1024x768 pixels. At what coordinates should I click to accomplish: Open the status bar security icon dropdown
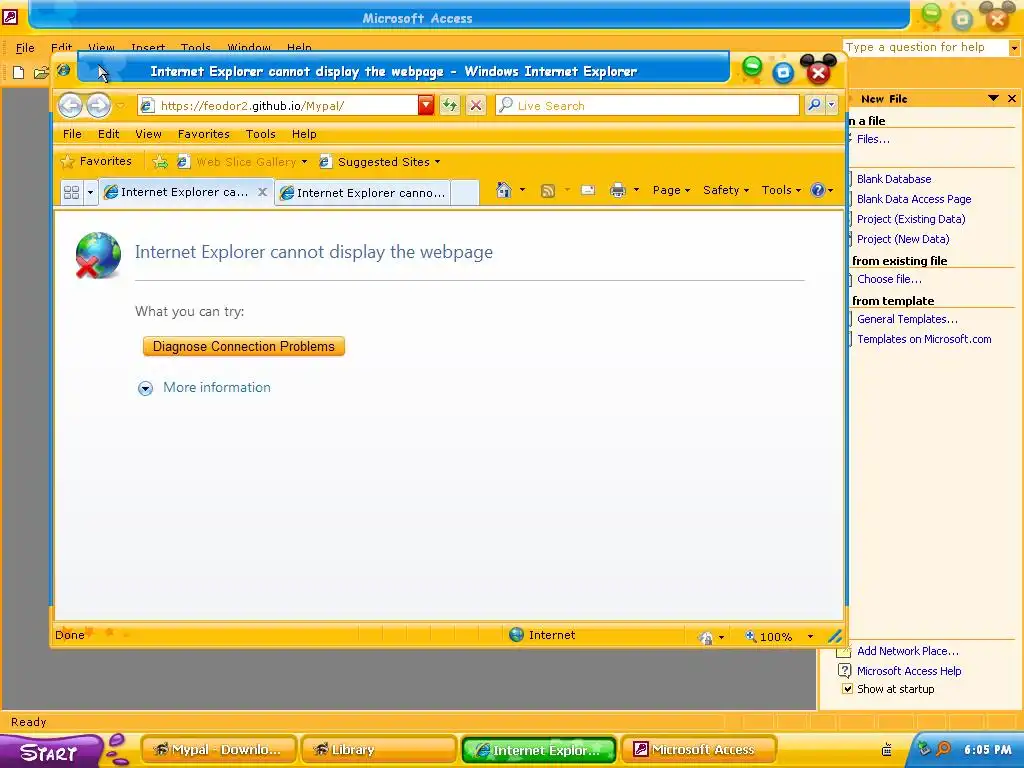pyautogui.click(x=721, y=637)
